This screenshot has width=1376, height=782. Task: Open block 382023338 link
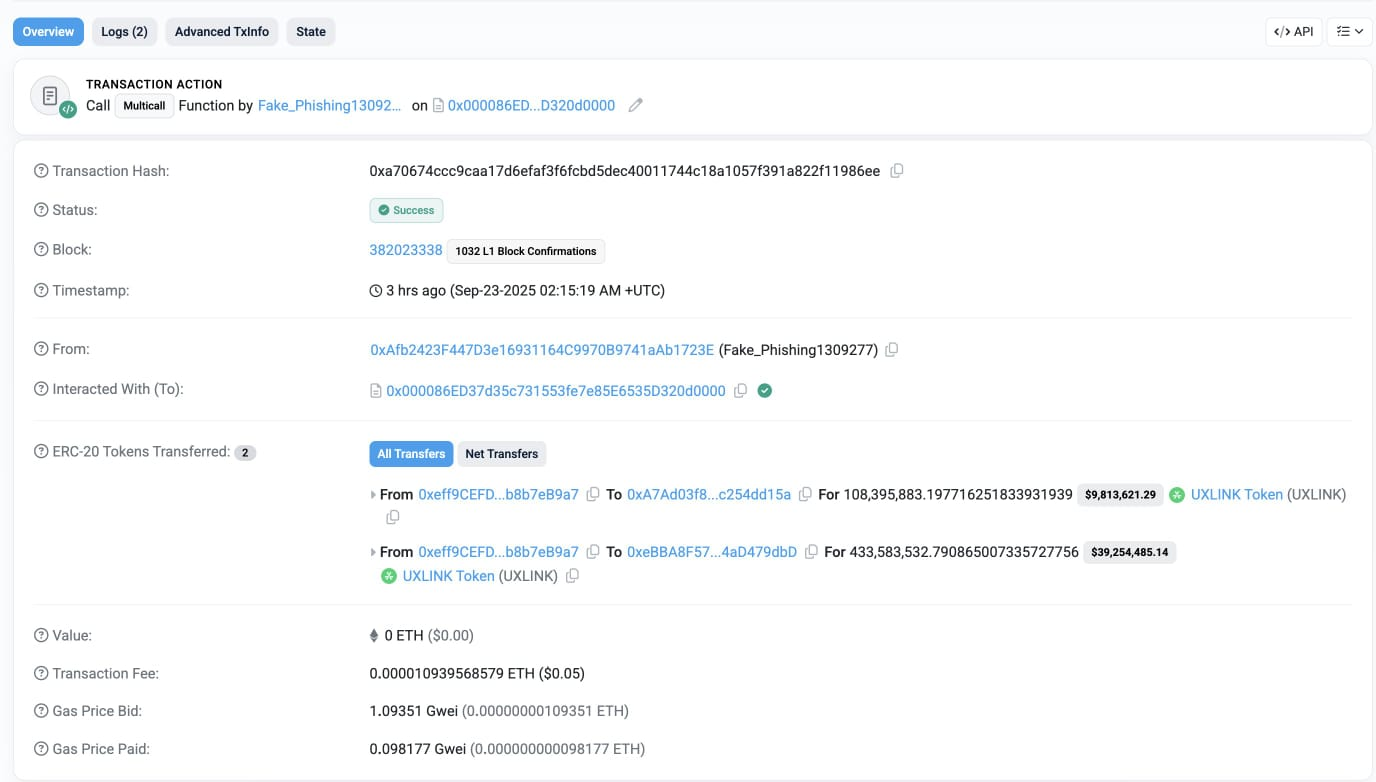coord(406,250)
